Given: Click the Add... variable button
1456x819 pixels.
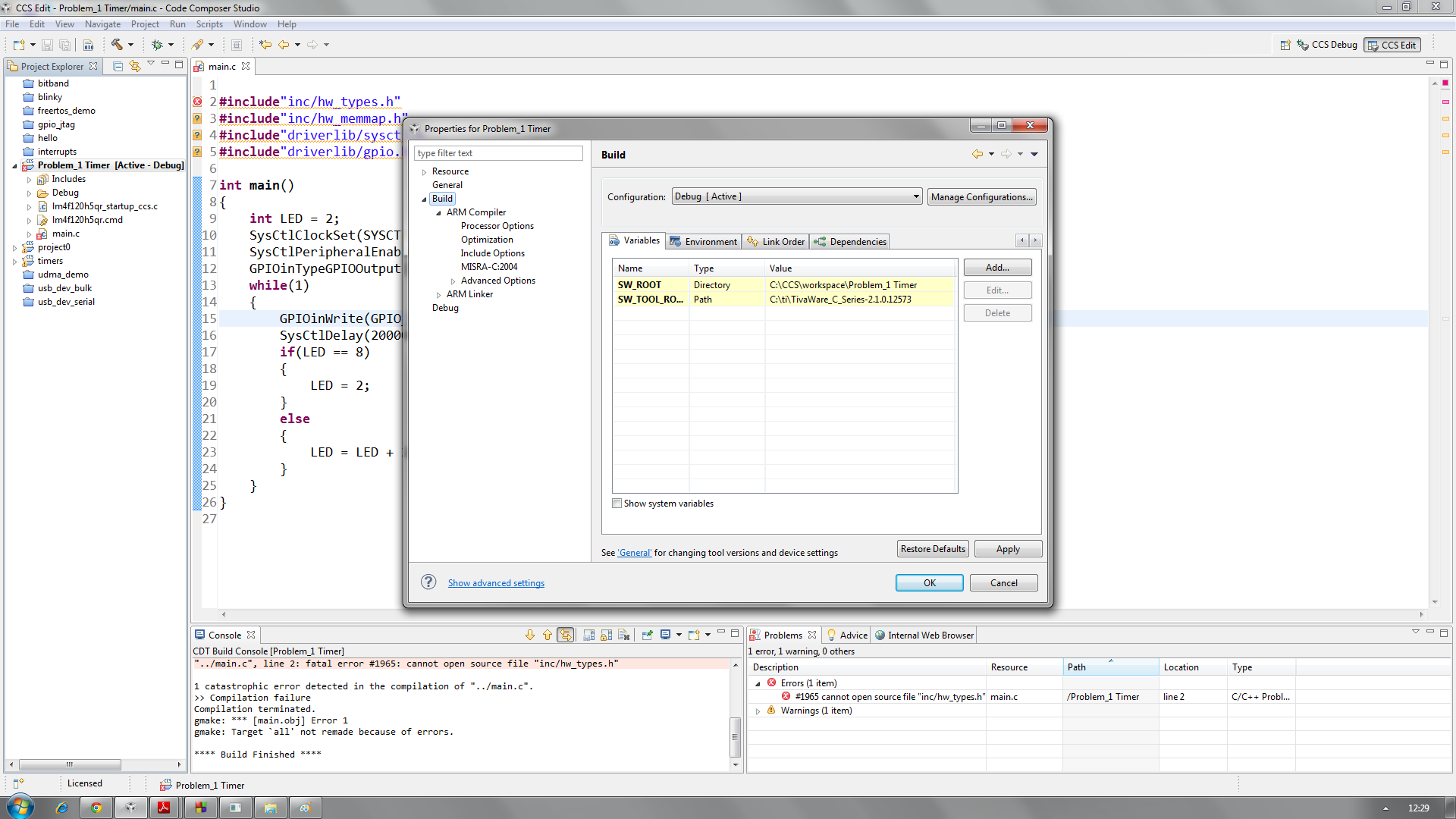Looking at the screenshot, I should 997,267.
